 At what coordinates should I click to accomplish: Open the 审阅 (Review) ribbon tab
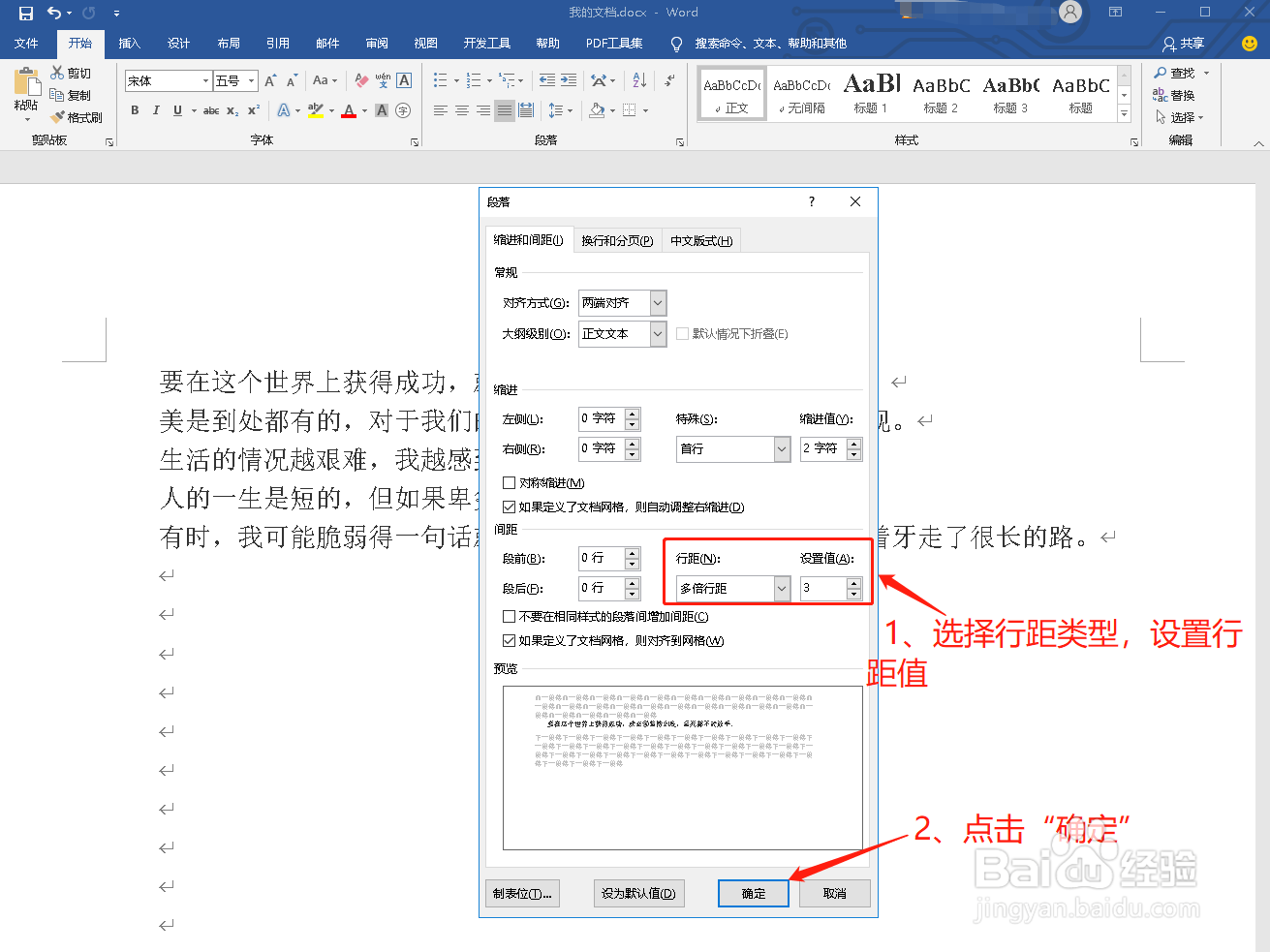(x=377, y=44)
